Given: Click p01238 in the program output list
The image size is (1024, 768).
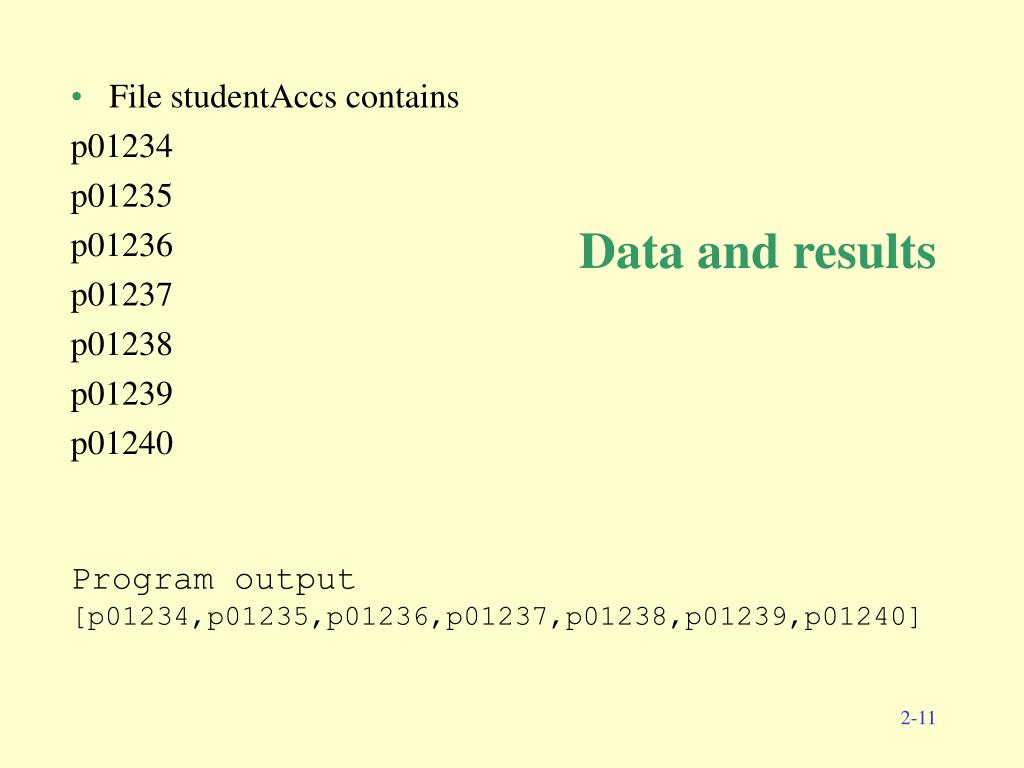Looking at the screenshot, I should tap(616, 616).
